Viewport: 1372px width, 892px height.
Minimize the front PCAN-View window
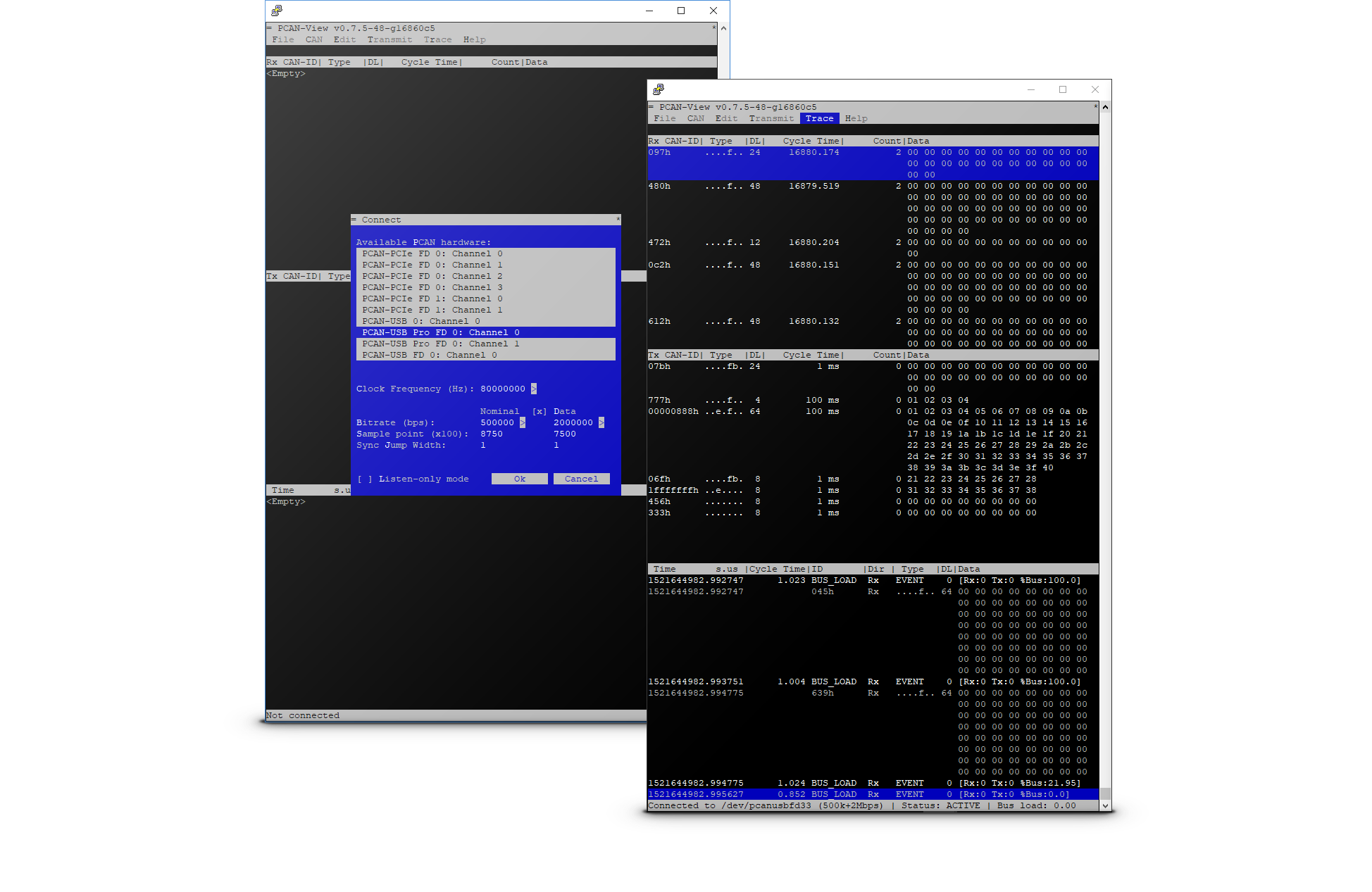pos(1031,89)
